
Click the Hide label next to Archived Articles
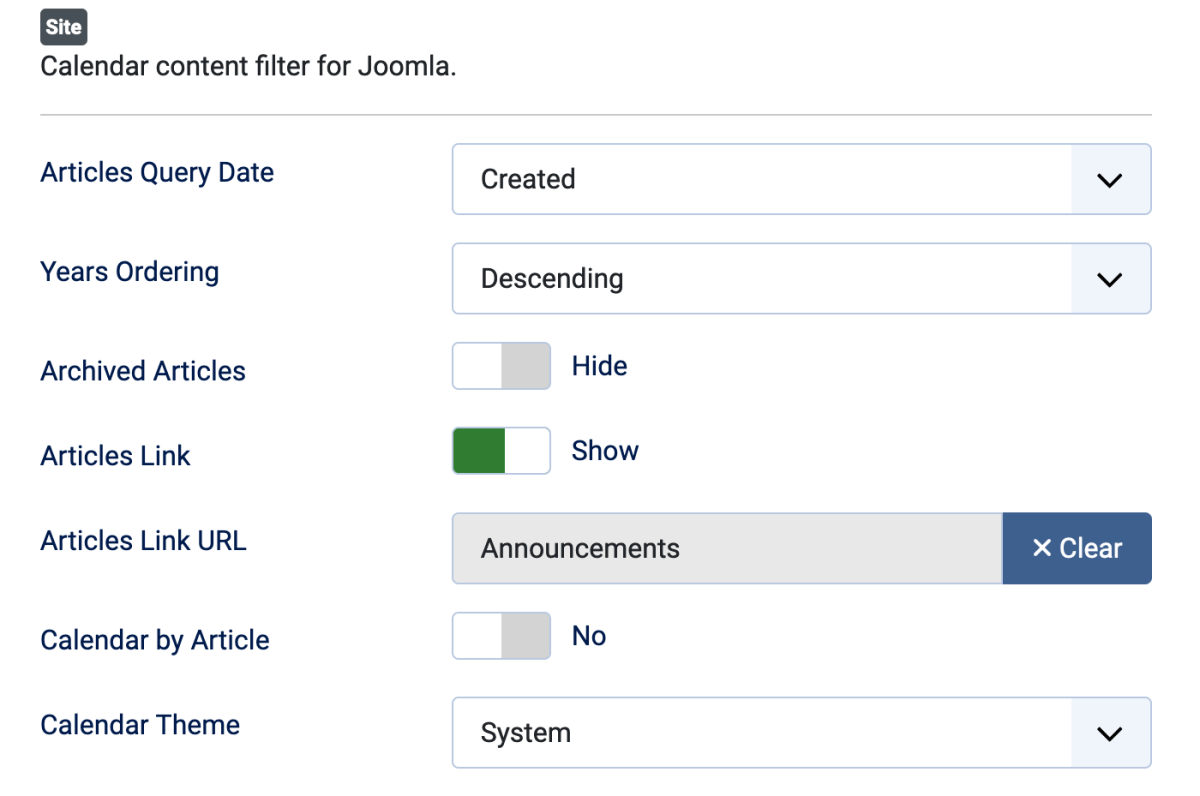click(x=599, y=366)
